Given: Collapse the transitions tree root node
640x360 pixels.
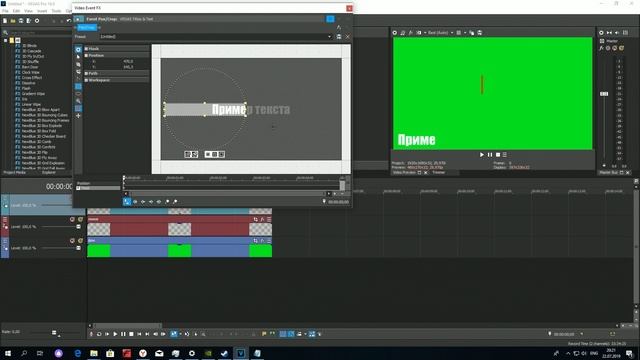Looking at the screenshot, I should tap(5, 40).
